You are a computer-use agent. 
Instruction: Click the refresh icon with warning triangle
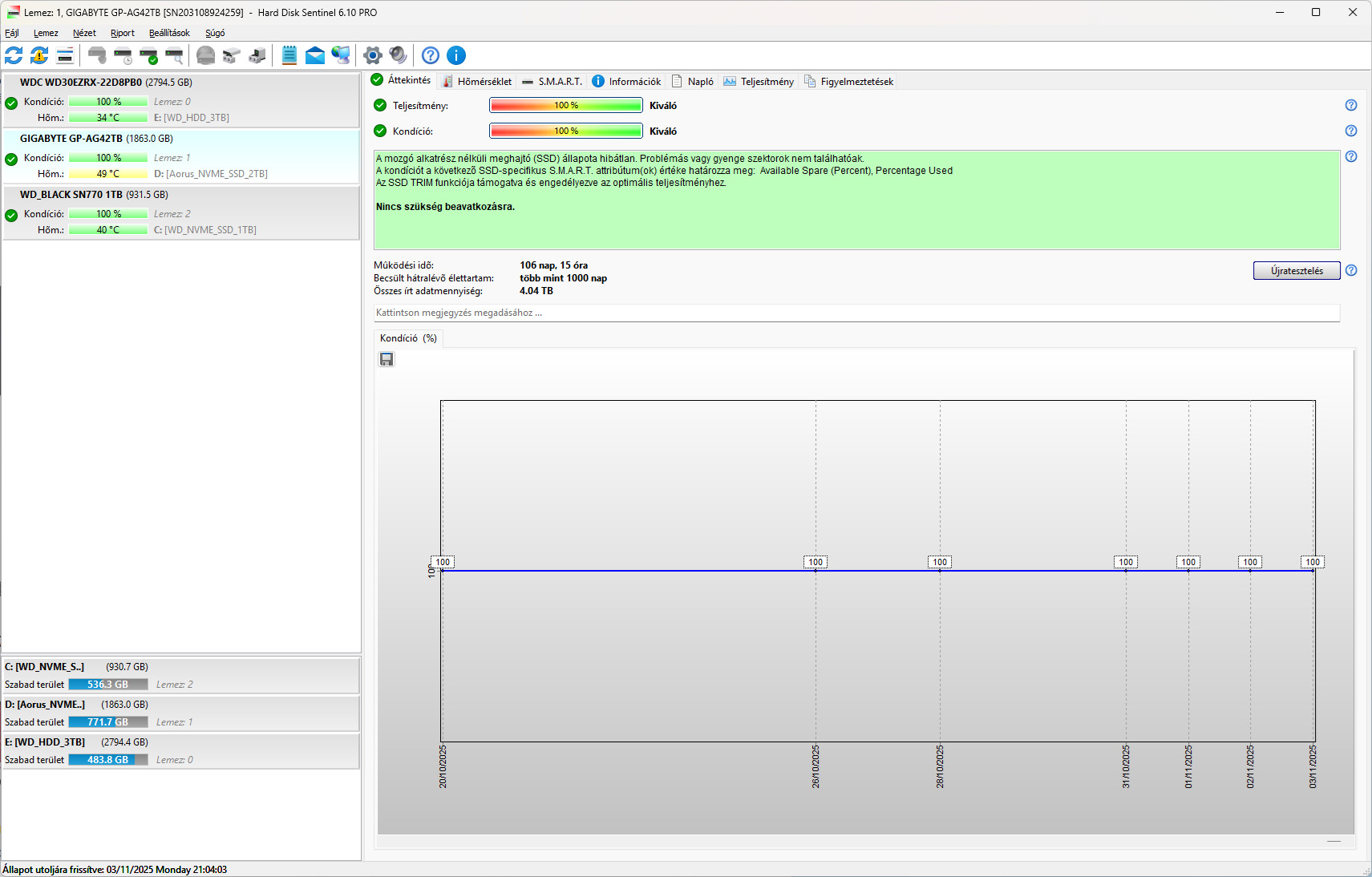tap(39, 55)
